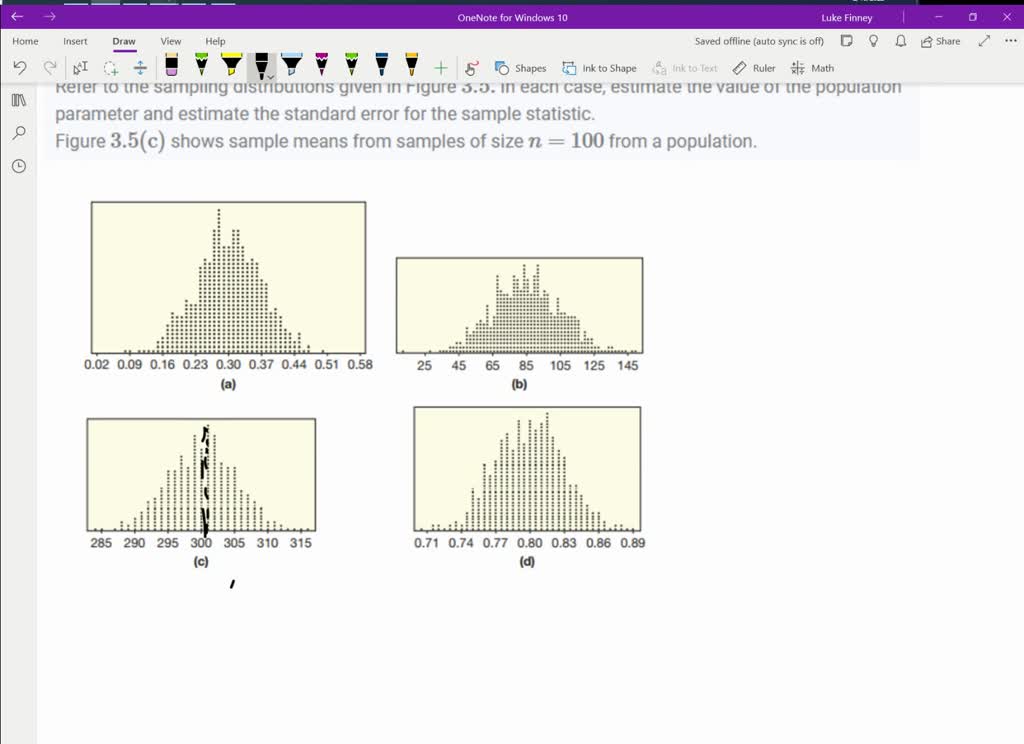1024x744 pixels.
Task: Switch to the Insert tab
Action: pos(75,41)
